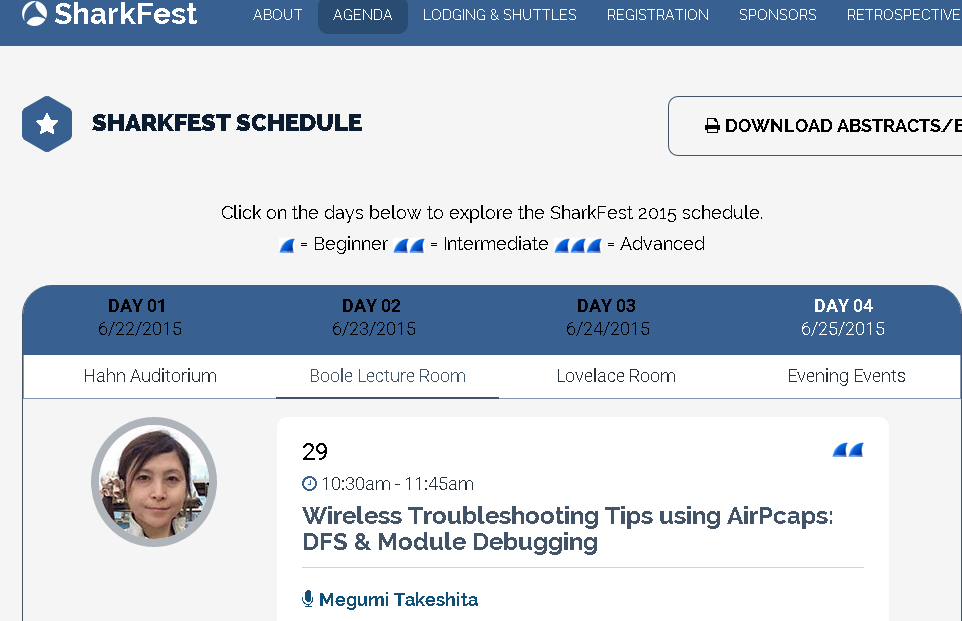Image resolution: width=962 pixels, height=621 pixels.
Task: Click the star hexagon schedule icon
Action: tap(47, 124)
